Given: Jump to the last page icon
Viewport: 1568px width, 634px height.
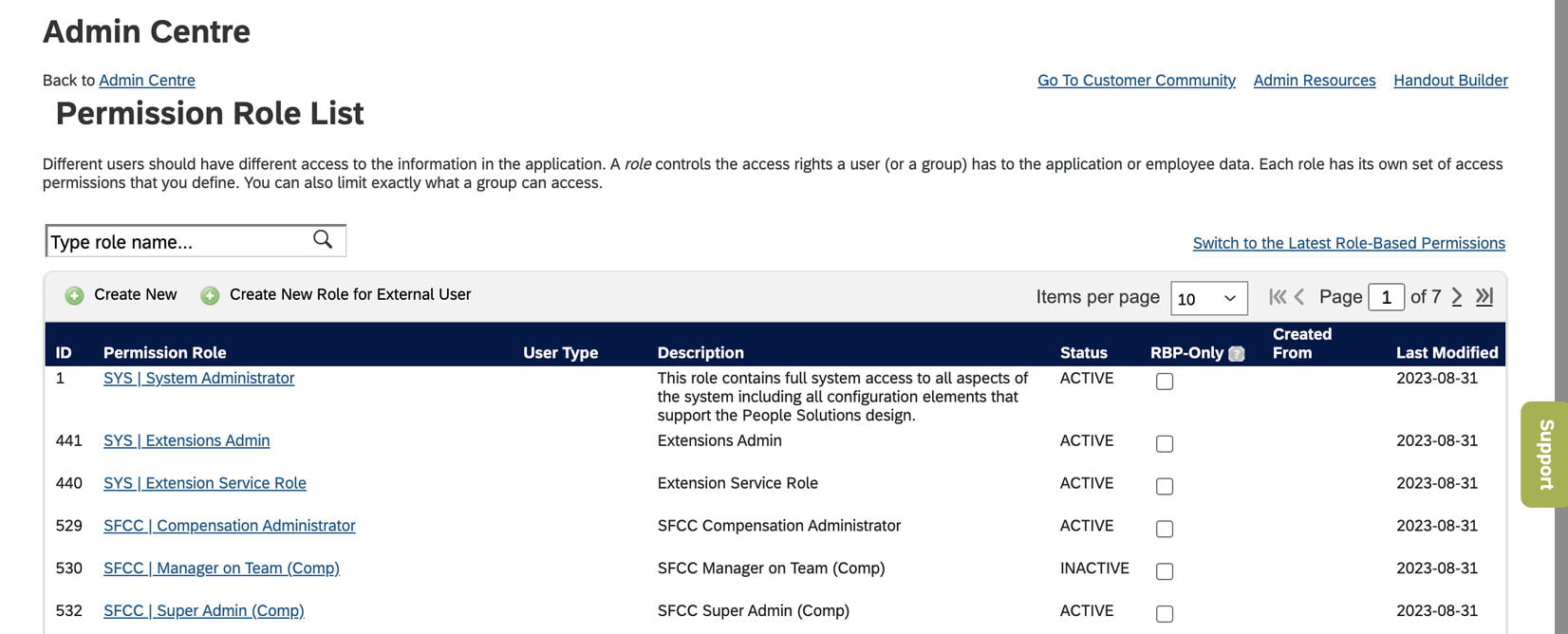Looking at the screenshot, I should (1484, 296).
